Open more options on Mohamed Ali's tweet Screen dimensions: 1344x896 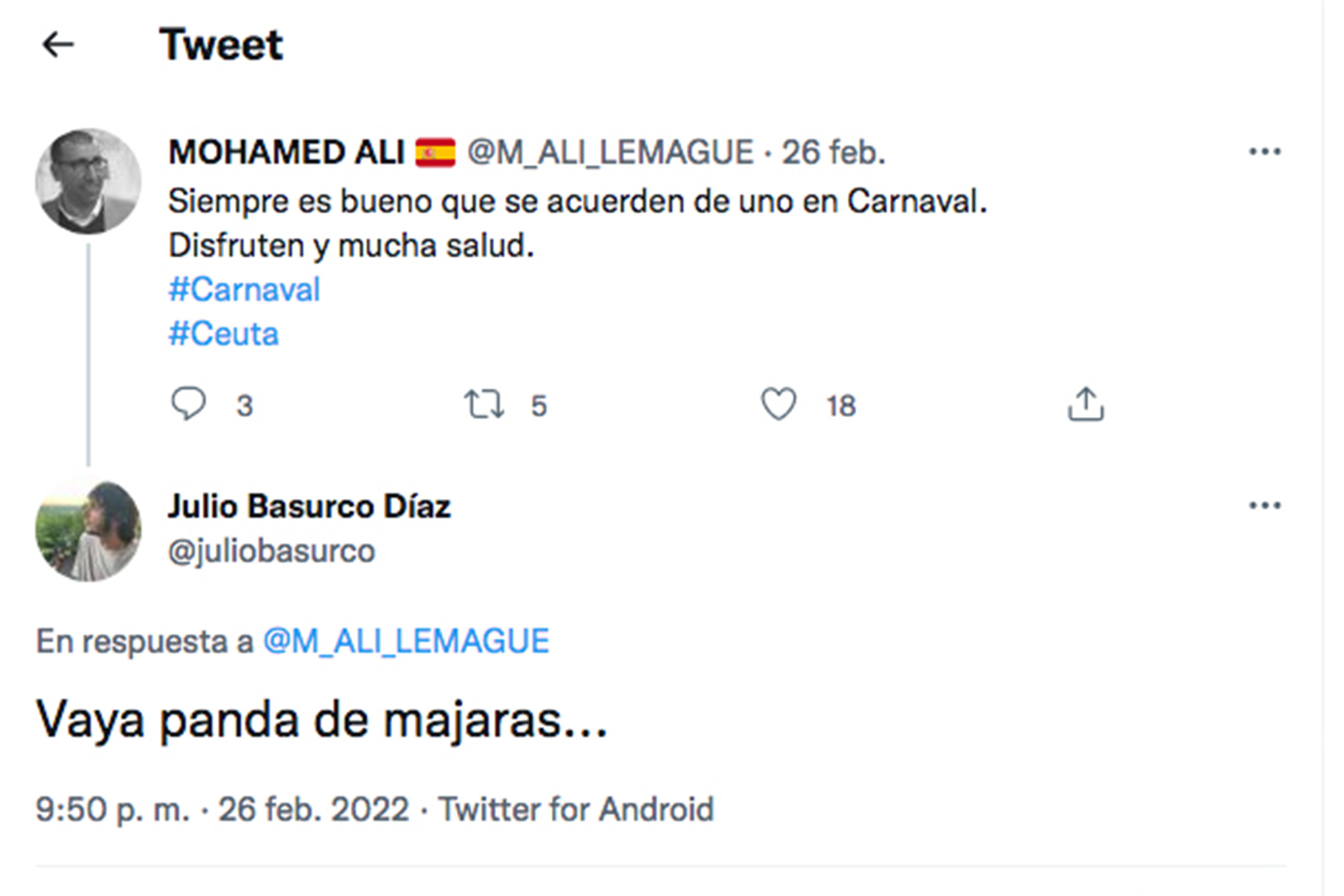point(1265,152)
